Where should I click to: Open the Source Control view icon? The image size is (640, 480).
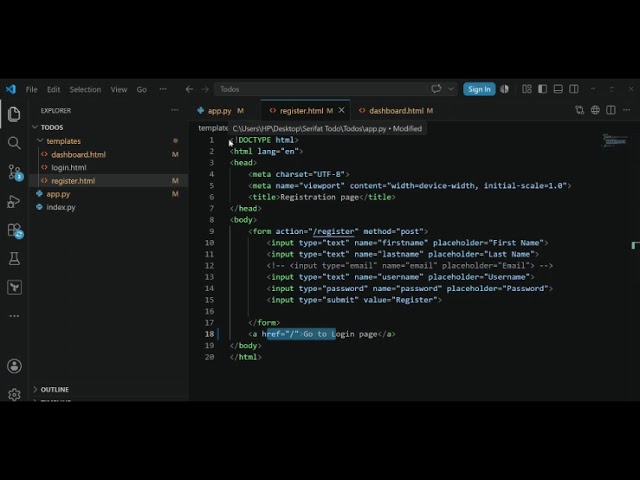click(x=15, y=172)
